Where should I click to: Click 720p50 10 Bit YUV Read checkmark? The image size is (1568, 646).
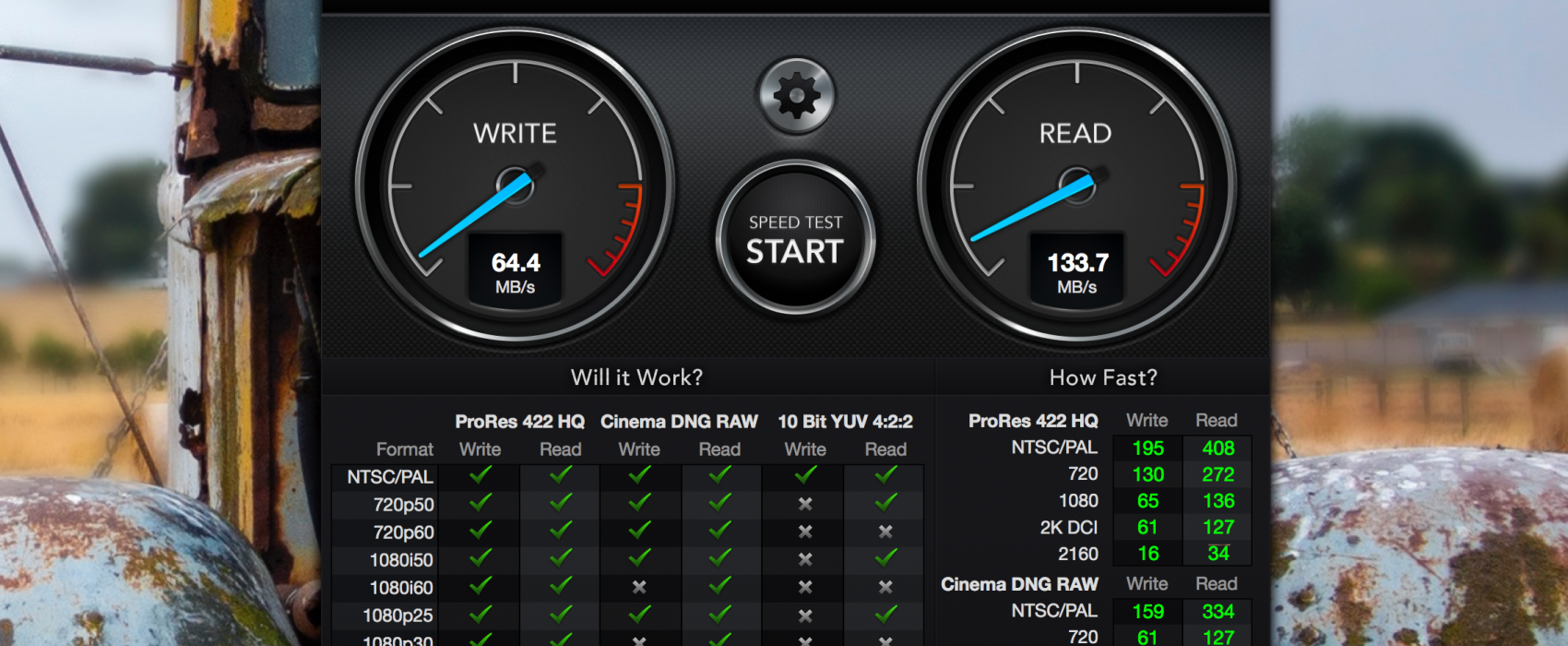tap(886, 503)
